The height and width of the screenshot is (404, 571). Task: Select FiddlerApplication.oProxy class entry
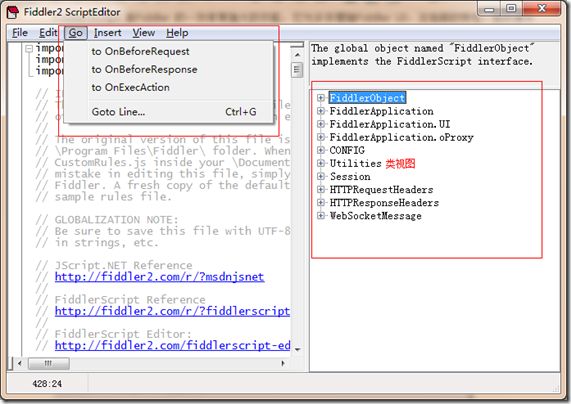(401, 137)
